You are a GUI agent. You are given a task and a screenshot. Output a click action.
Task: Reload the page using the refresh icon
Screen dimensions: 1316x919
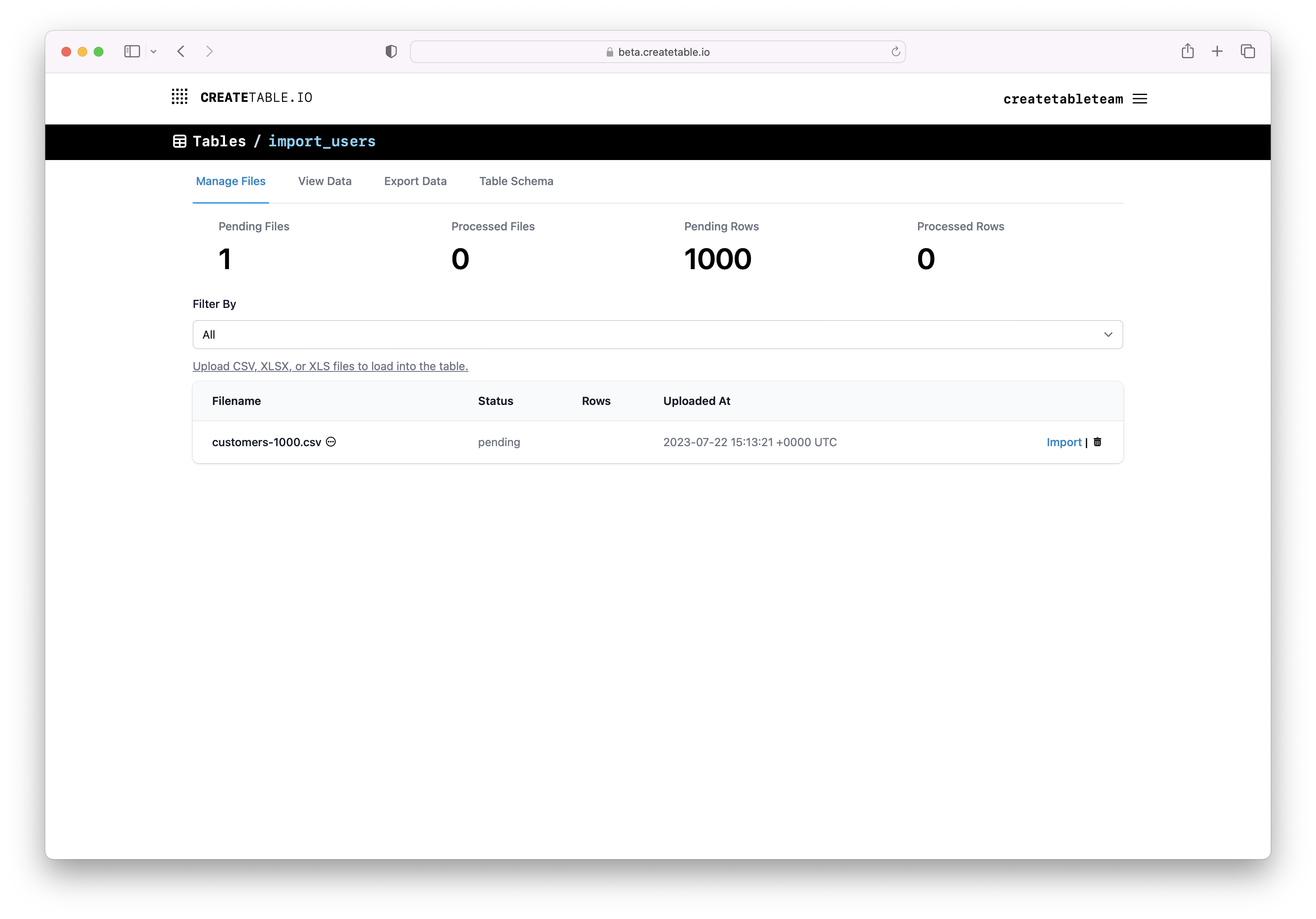[895, 52]
